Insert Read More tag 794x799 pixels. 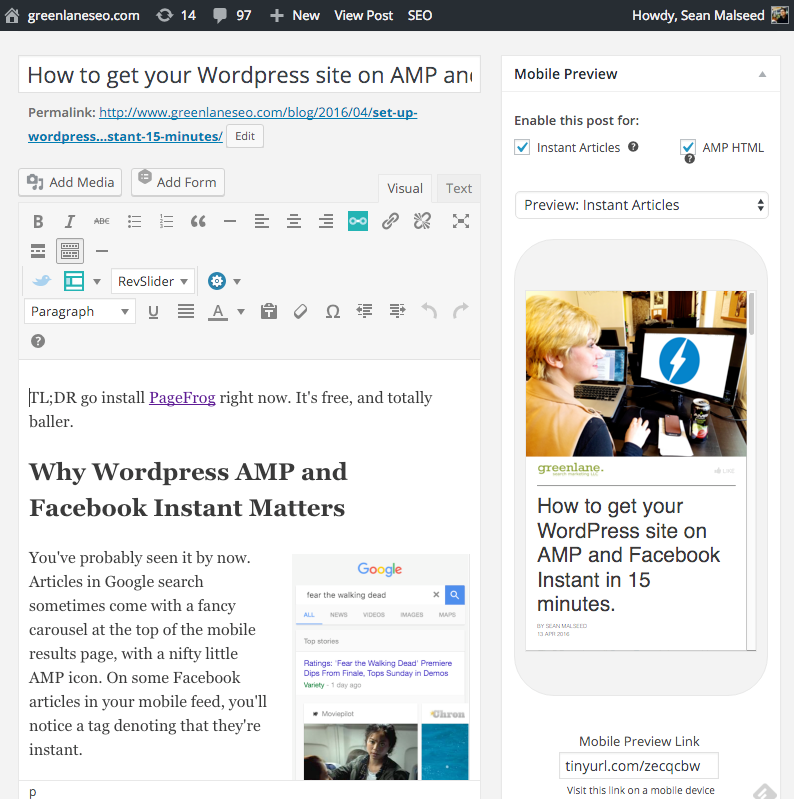[x=38, y=251]
